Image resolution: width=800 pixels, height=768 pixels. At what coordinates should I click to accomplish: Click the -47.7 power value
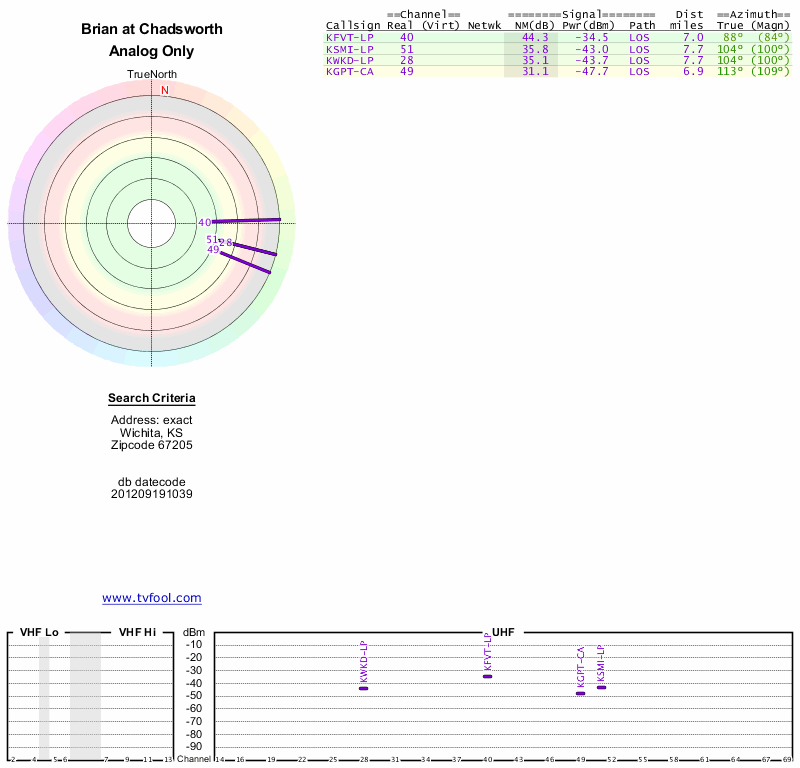(591, 71)
